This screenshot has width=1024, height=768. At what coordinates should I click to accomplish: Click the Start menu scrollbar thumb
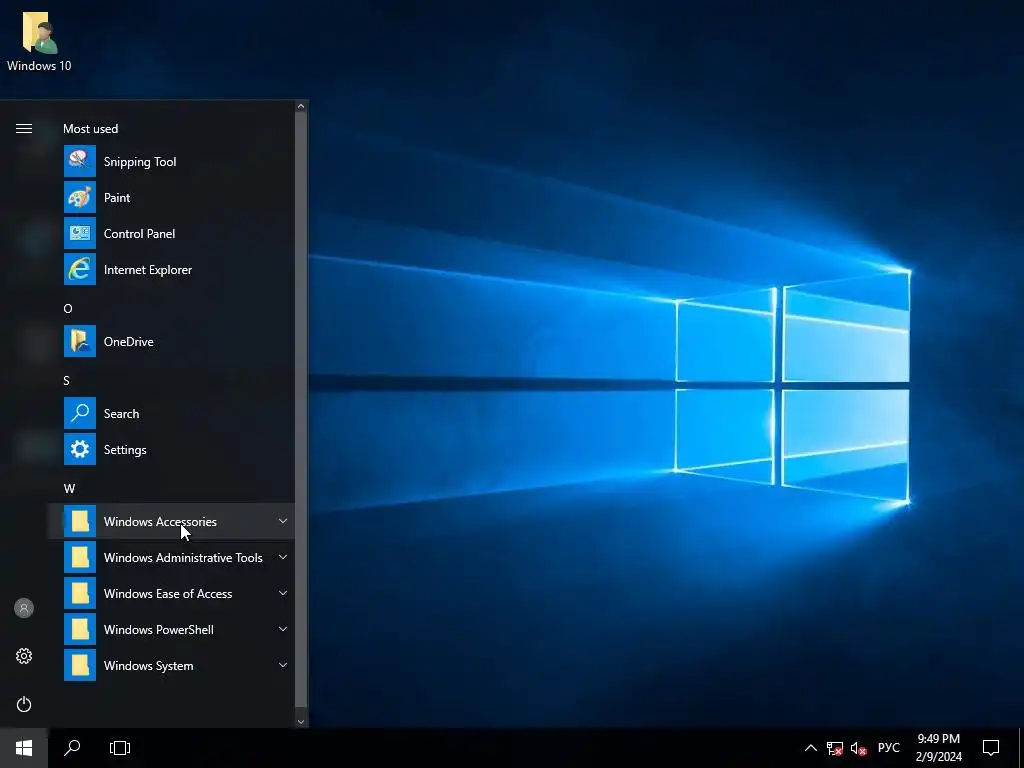(301, 409)
